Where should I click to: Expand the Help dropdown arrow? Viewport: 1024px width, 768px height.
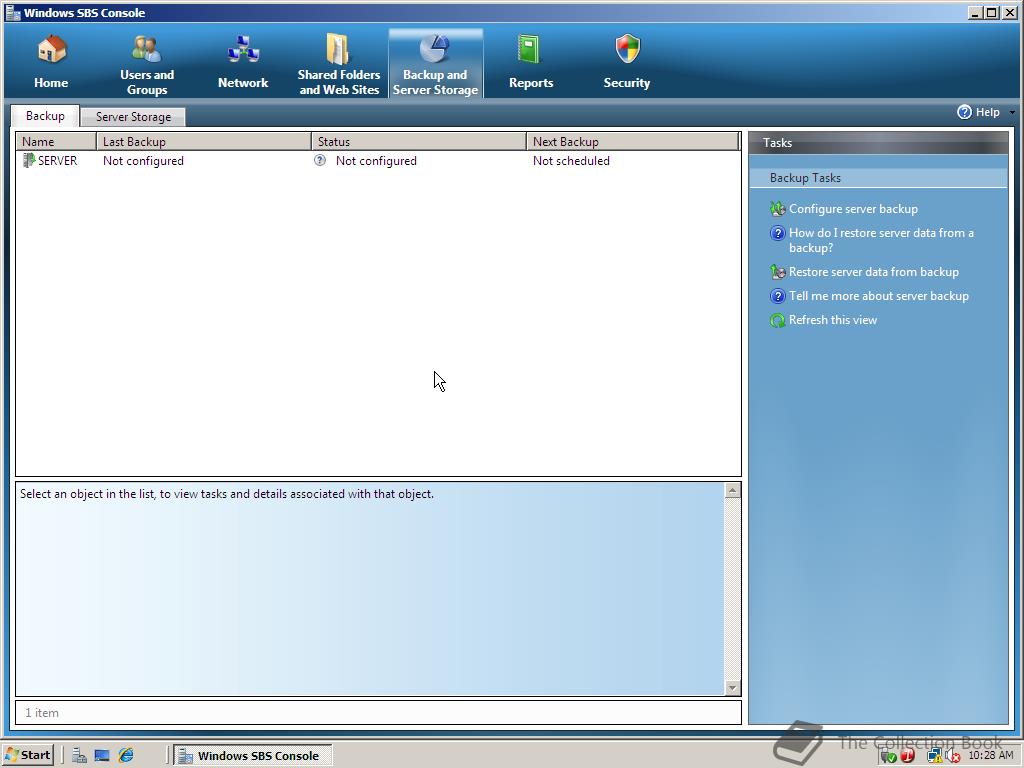pyautogui.click(x=1012, y=112)
